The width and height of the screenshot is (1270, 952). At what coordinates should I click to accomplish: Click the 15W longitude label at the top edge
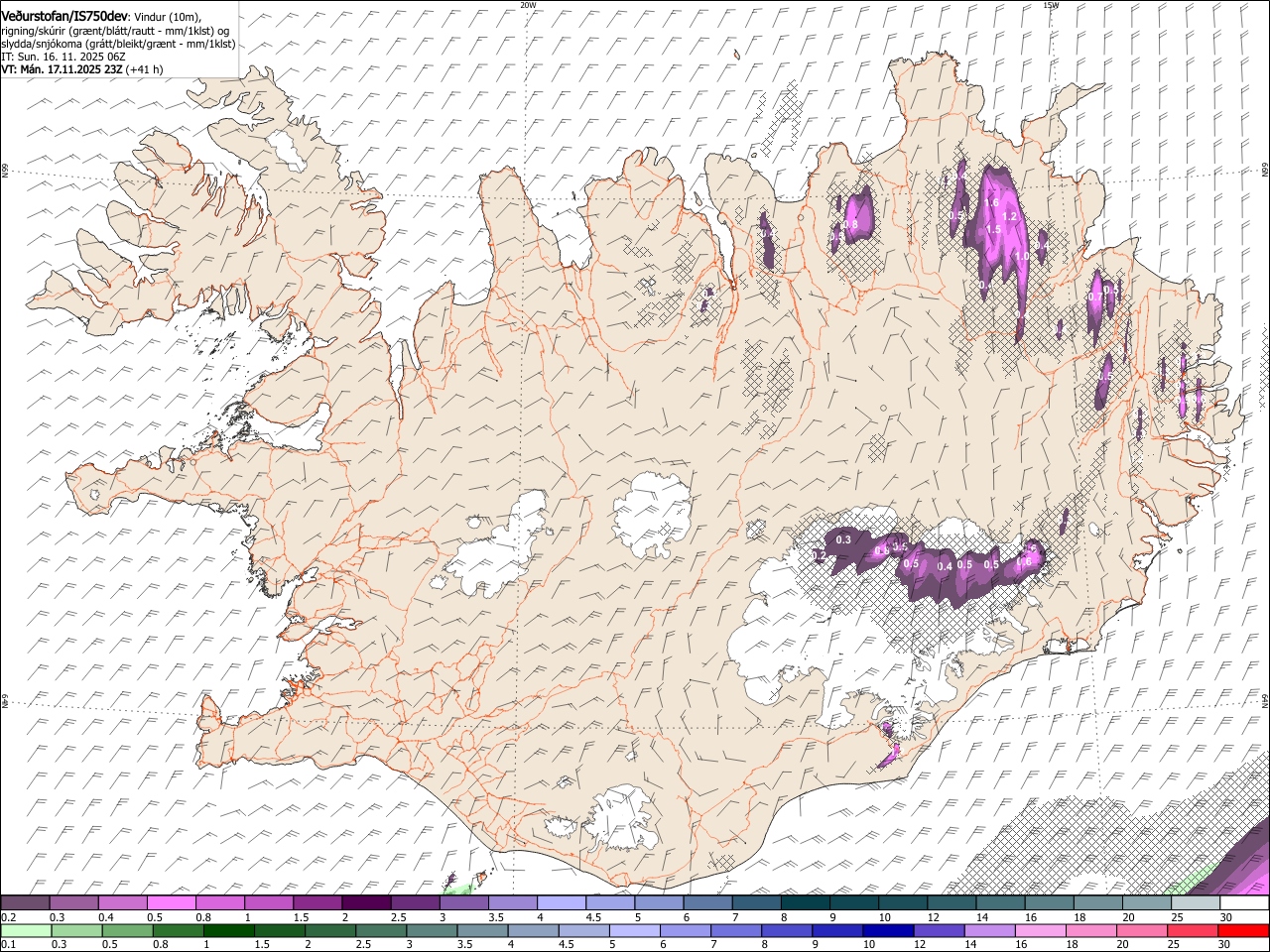1051,5
